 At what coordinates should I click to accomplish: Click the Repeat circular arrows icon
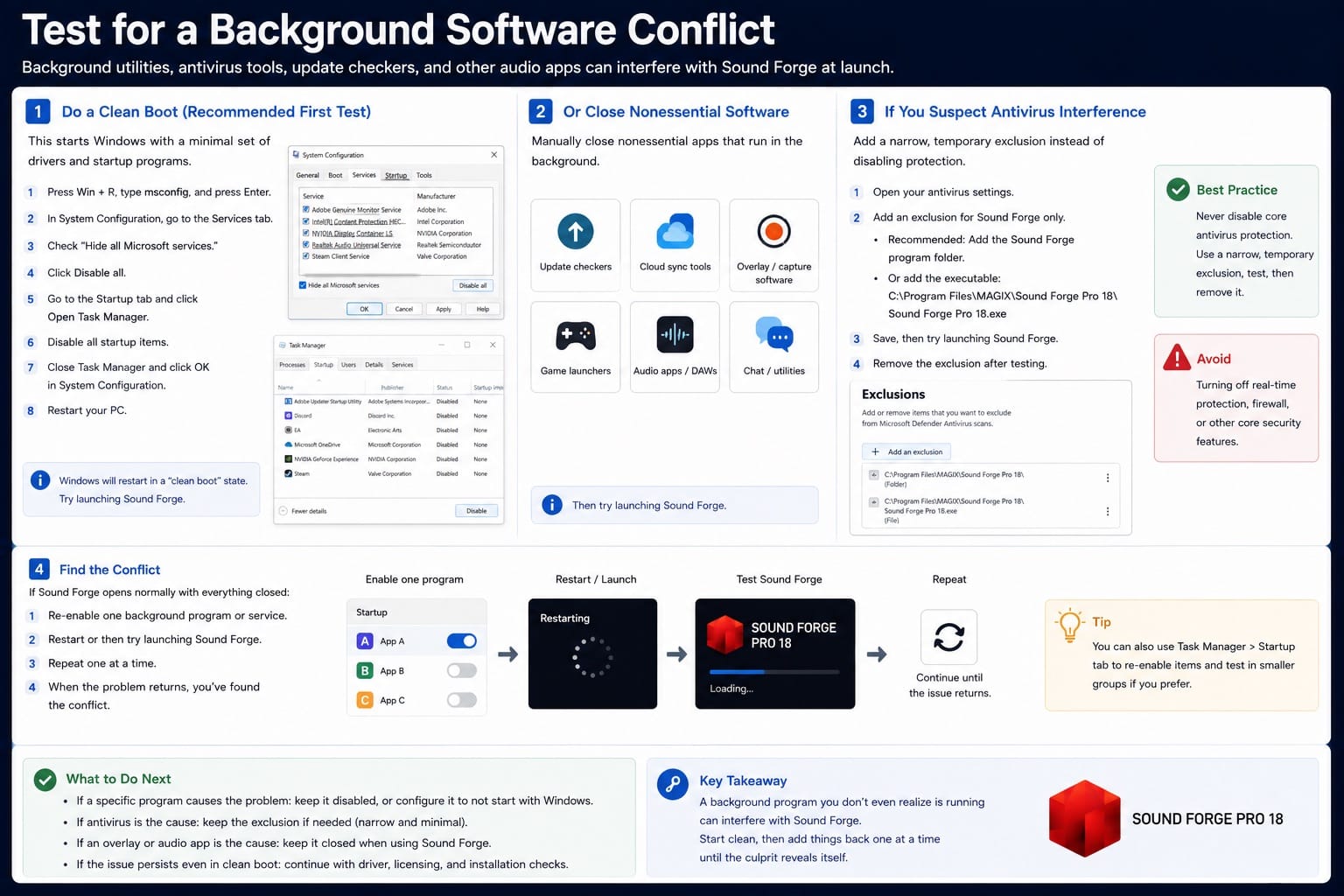(x=949, y=637)
